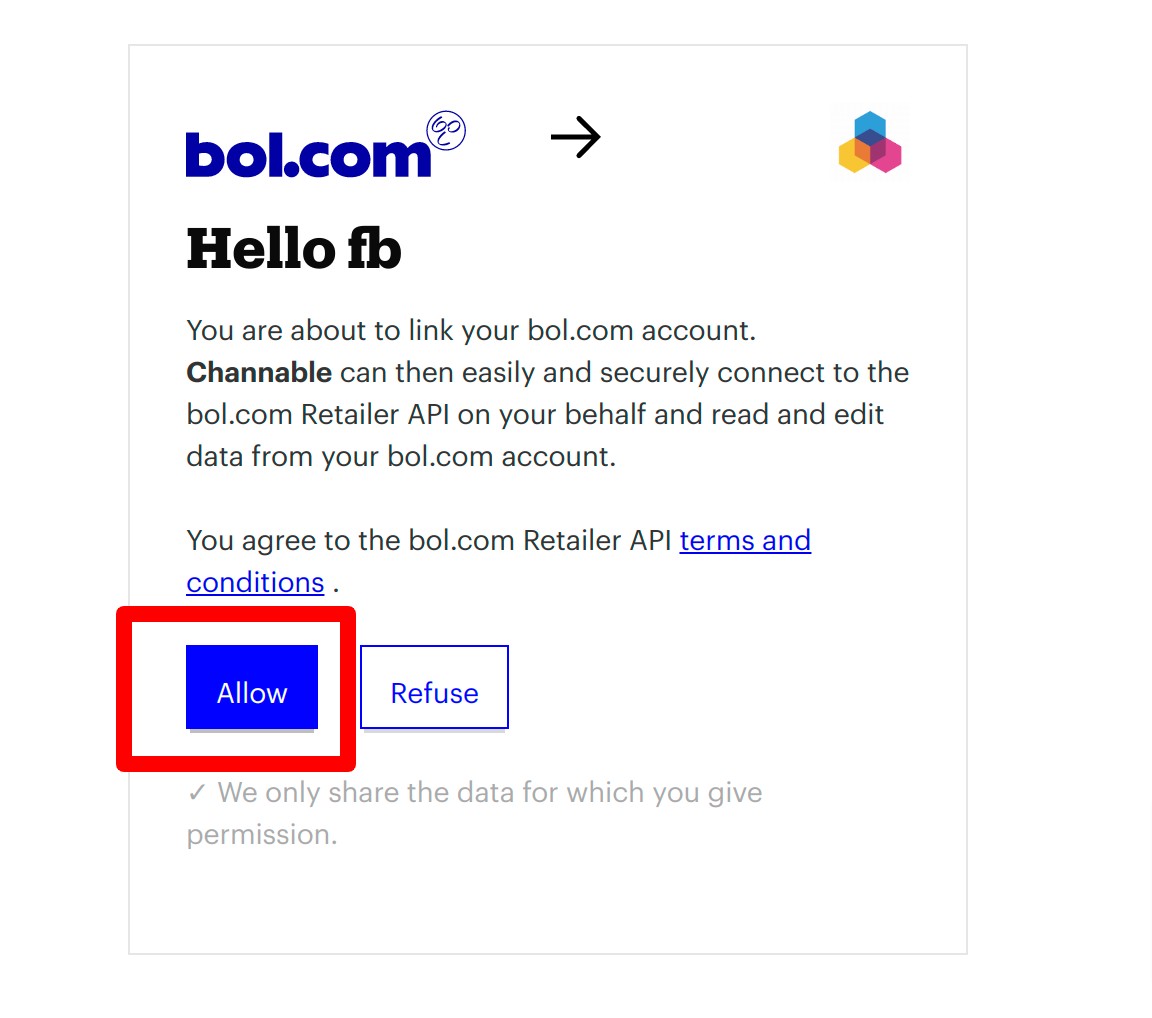Refuse the account link request
Screen dimensions: 1152x1018
pos(434,687)
